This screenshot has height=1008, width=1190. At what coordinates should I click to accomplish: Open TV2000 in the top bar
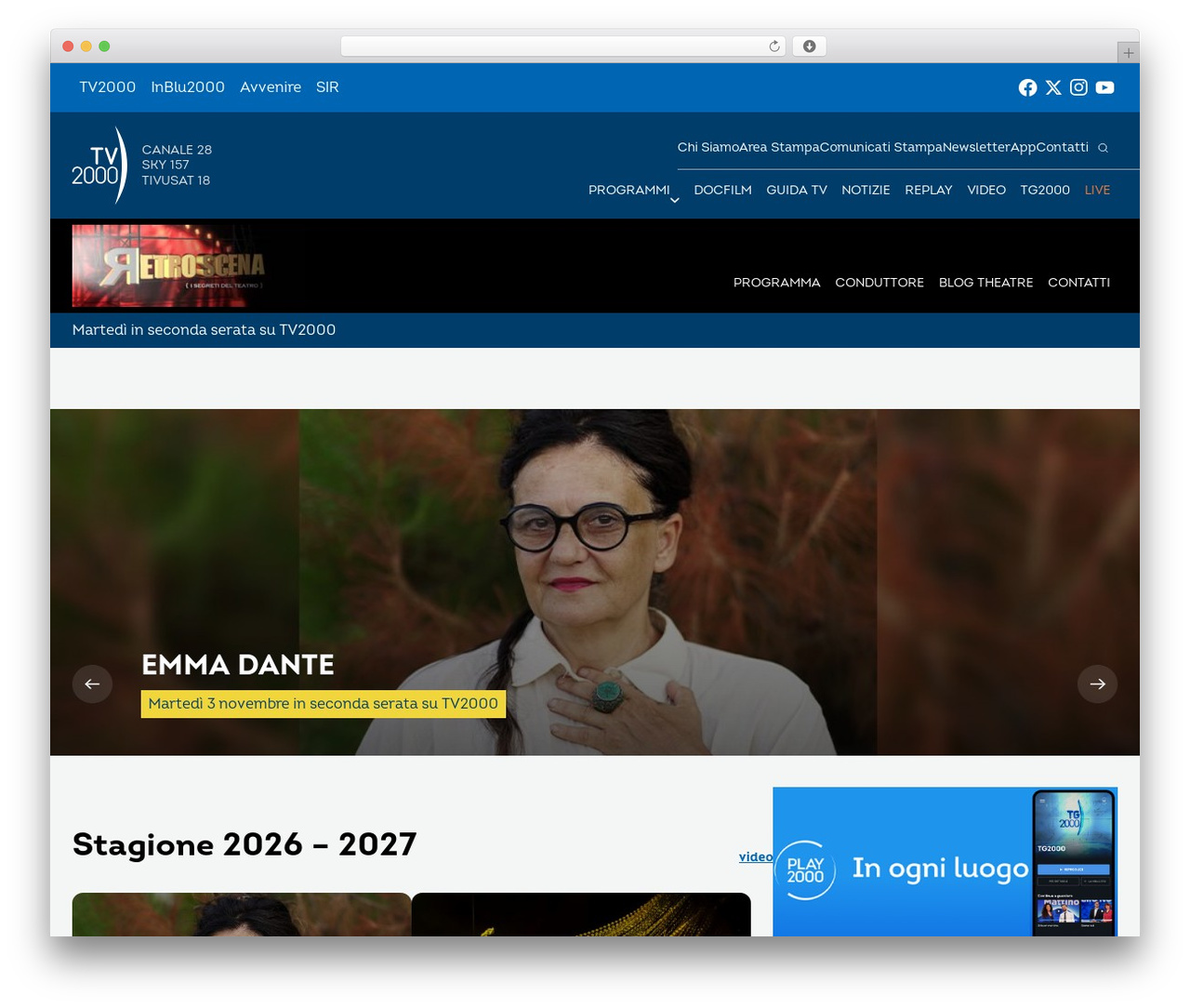point(108,87)
